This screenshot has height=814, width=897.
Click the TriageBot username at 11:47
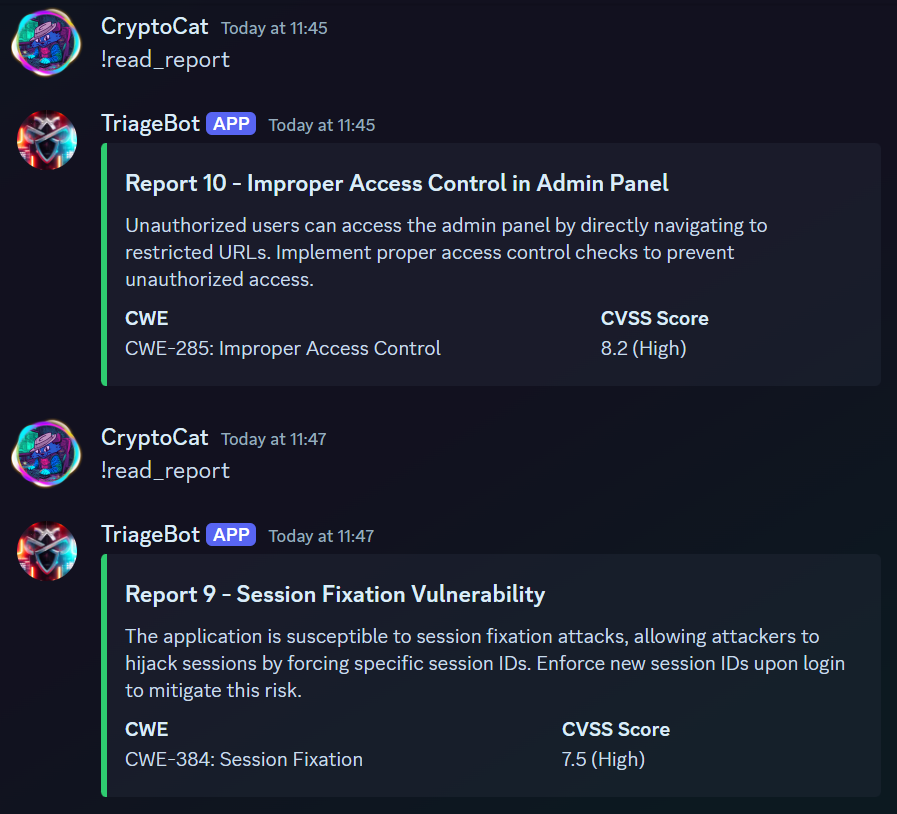(x=150, y=534)
